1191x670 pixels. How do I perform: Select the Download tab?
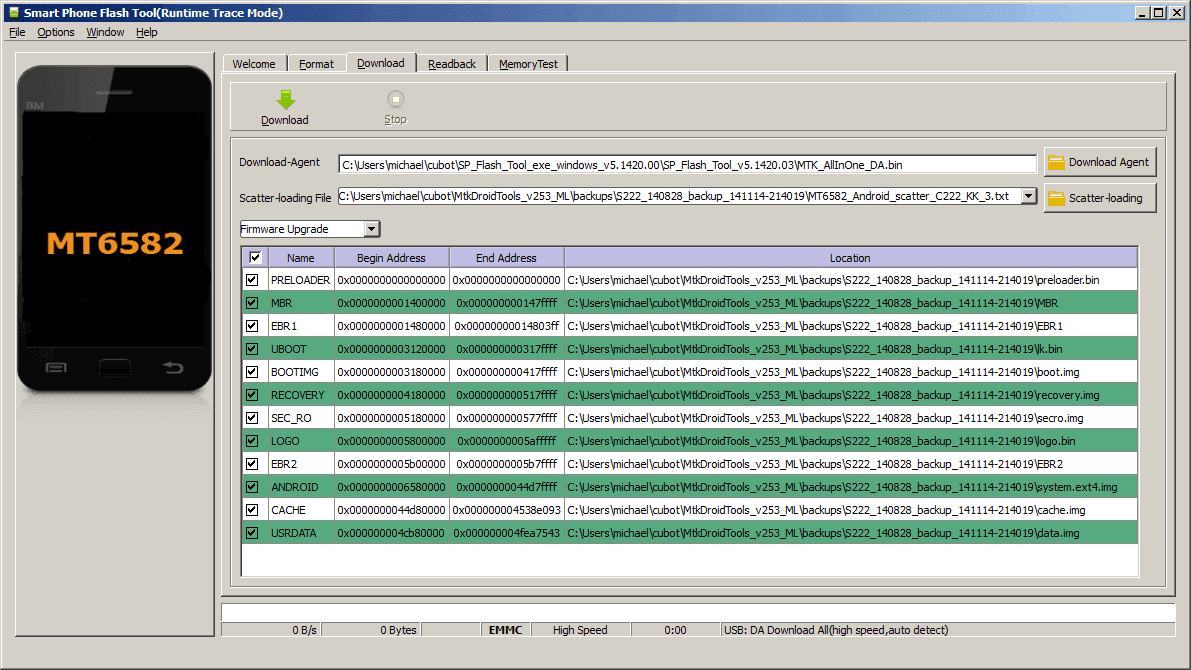(381, 63)
